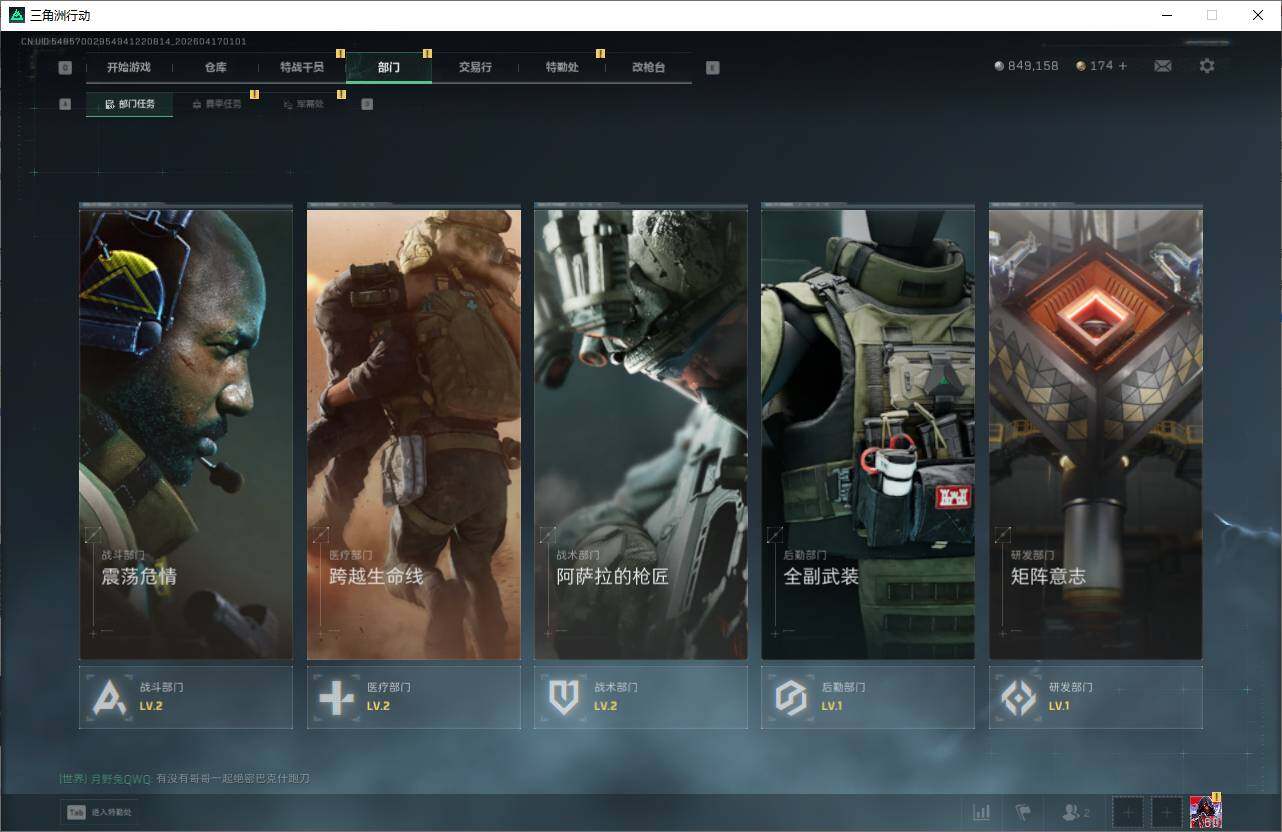Click the 三角洲行动 app icon in title bar
The image size is (1282, 832).
click(x=16, y=15)
